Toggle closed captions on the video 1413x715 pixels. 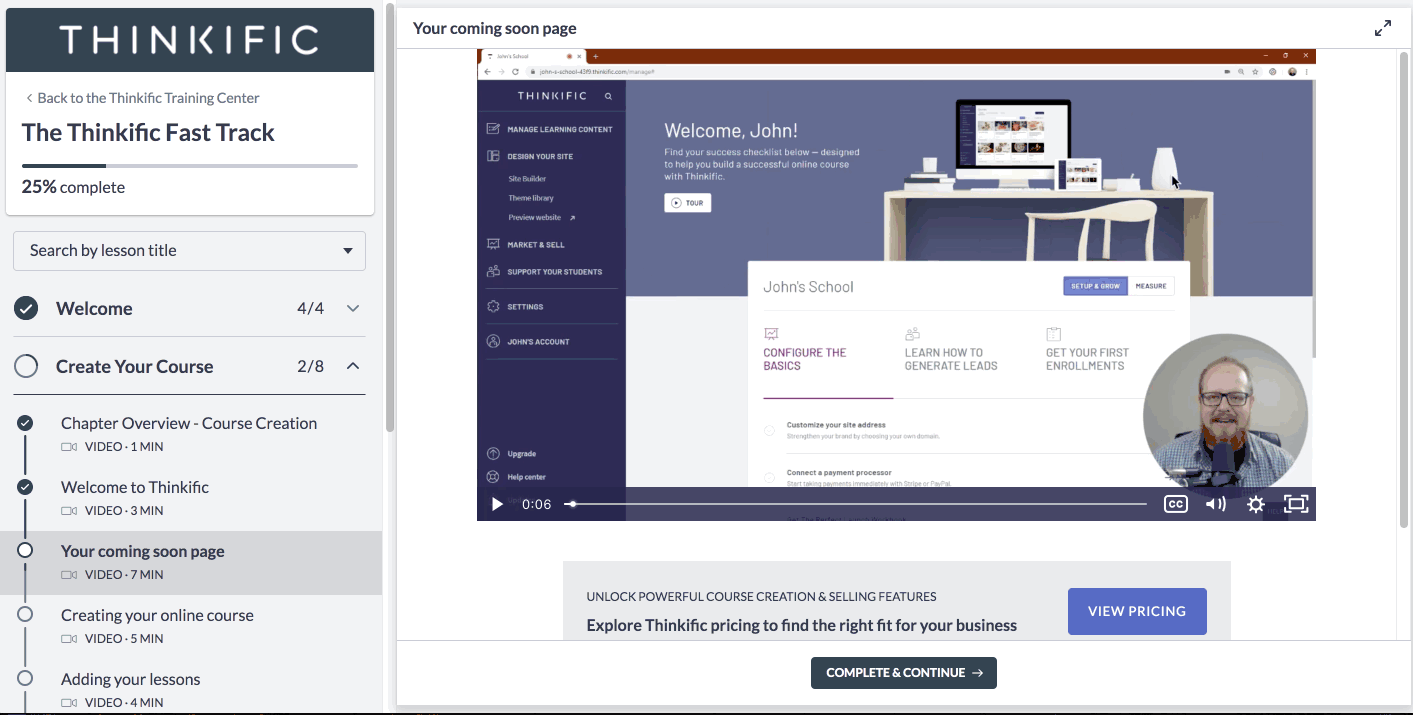point(1176,504)
